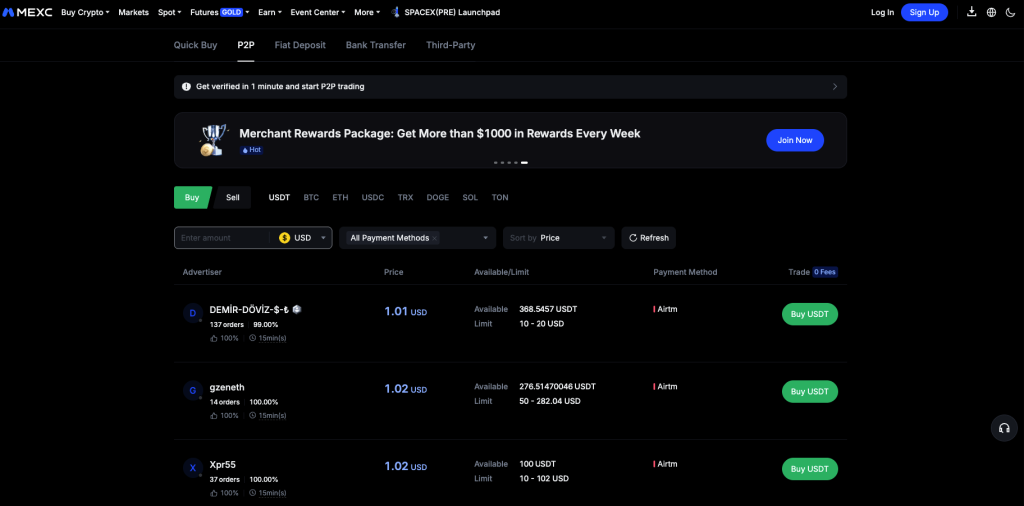
Task: Select the first banner carousel dot
Action: (496, 163)
